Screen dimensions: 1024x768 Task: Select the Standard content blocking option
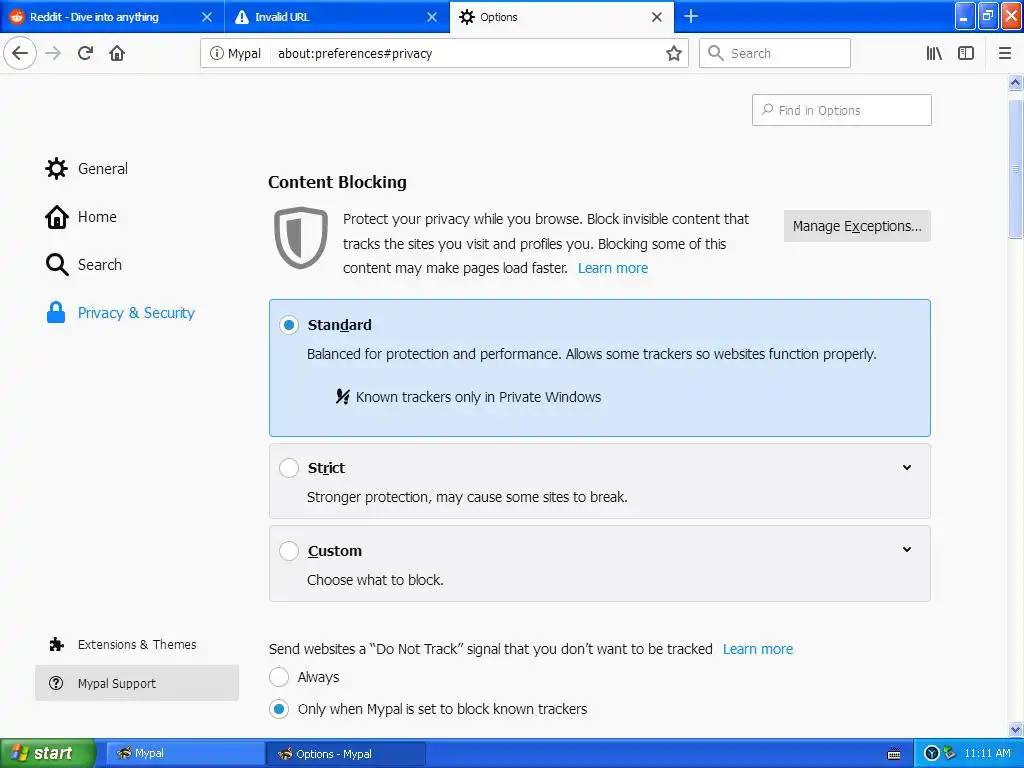tap(289, 325)
